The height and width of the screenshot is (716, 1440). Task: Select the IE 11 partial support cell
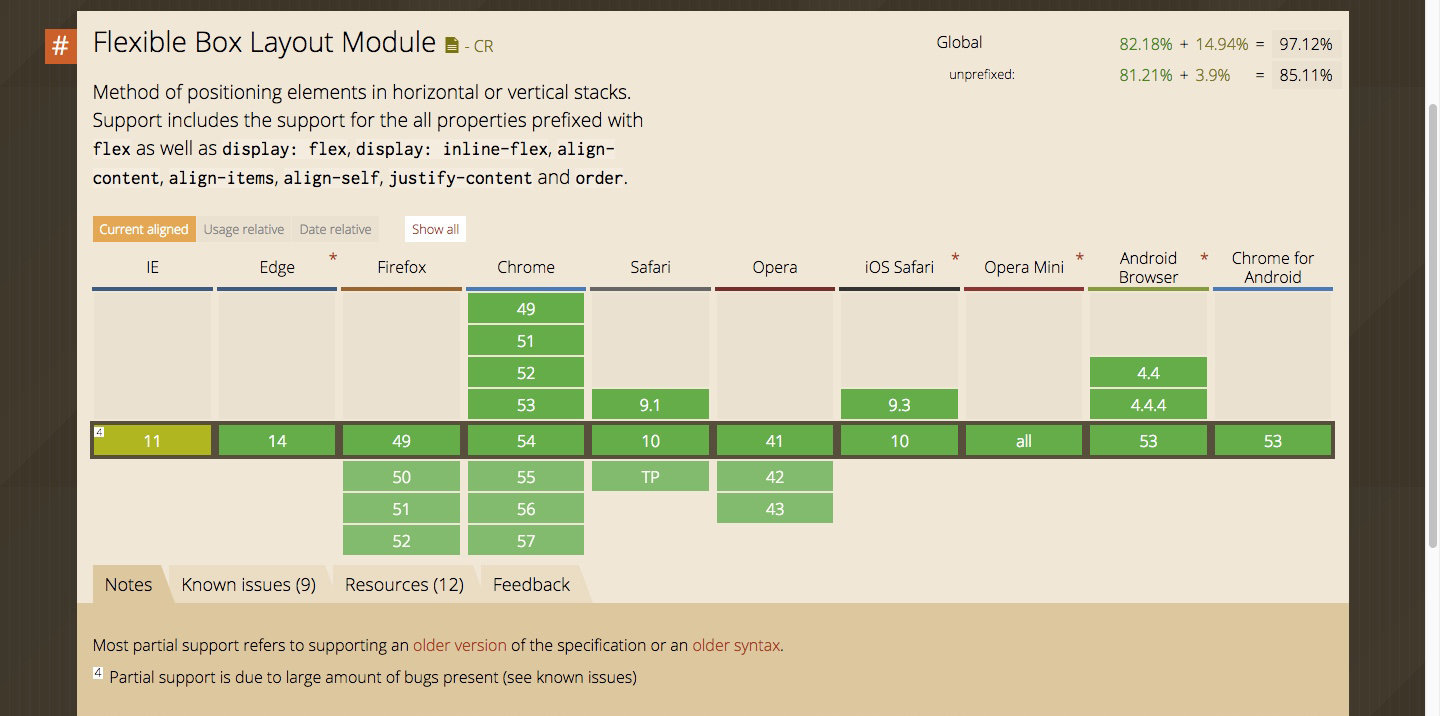click(152, 441)
